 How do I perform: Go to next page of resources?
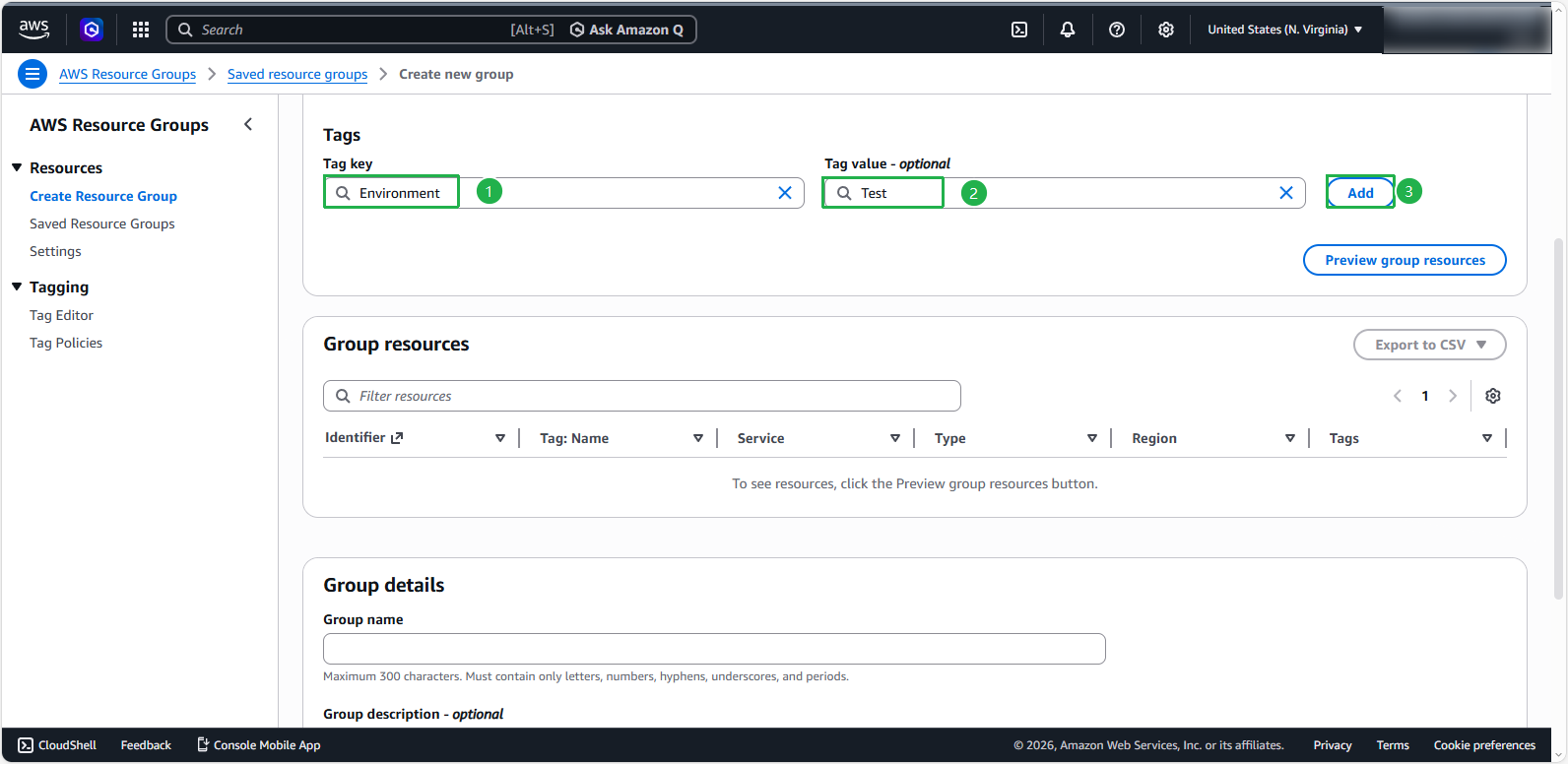pos(1453,396)
